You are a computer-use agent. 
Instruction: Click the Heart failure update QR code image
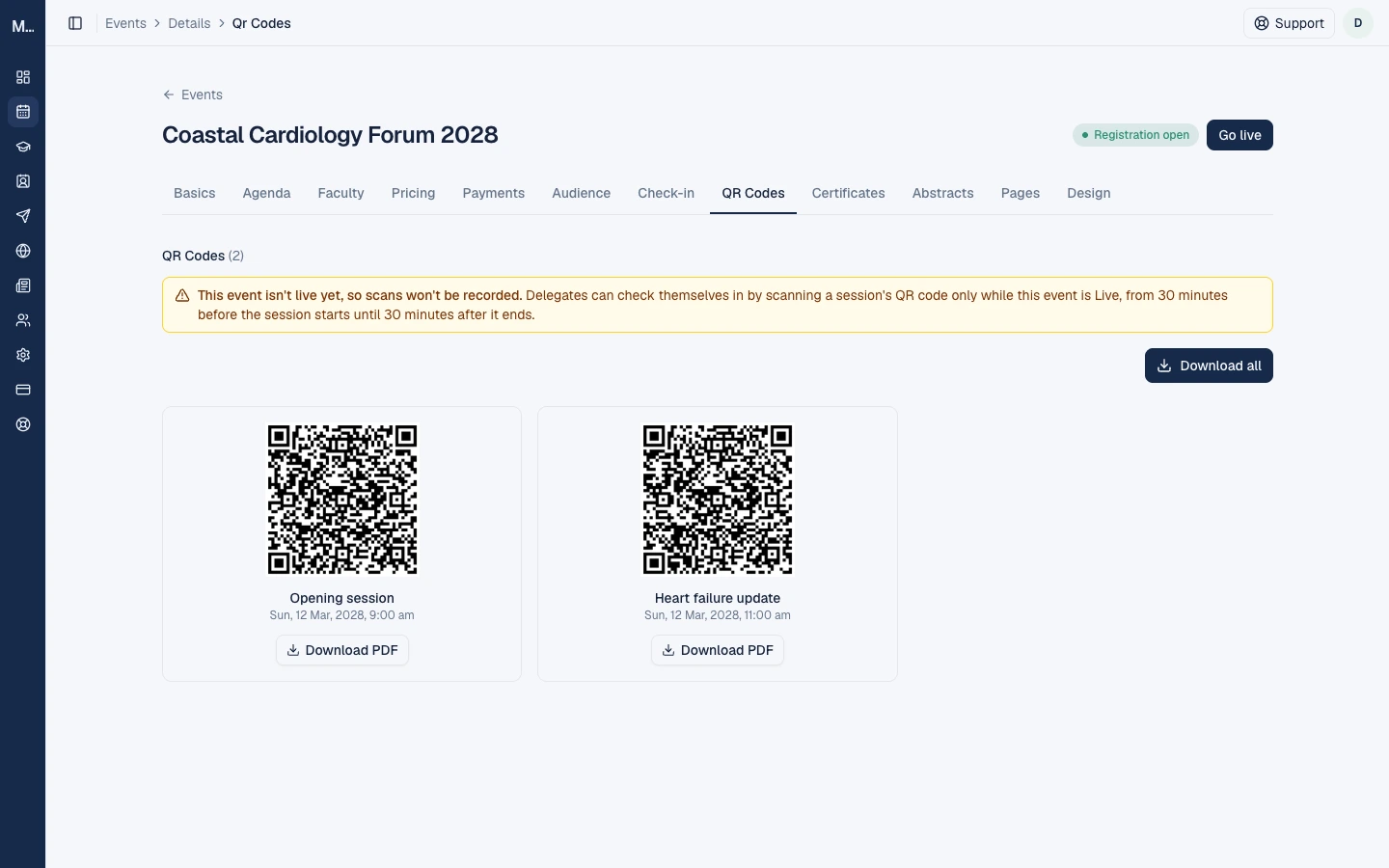pos(718,500)
